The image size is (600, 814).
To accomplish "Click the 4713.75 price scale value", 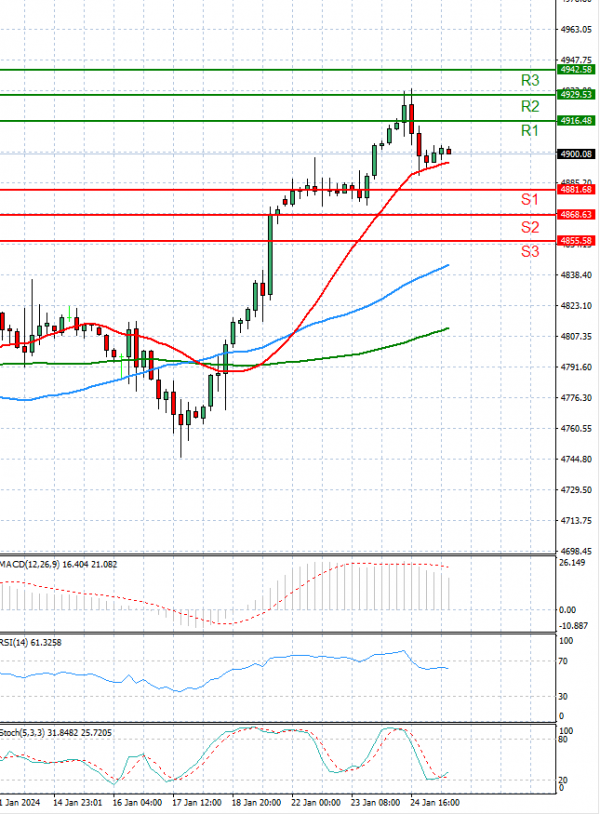I will [576, 520].
